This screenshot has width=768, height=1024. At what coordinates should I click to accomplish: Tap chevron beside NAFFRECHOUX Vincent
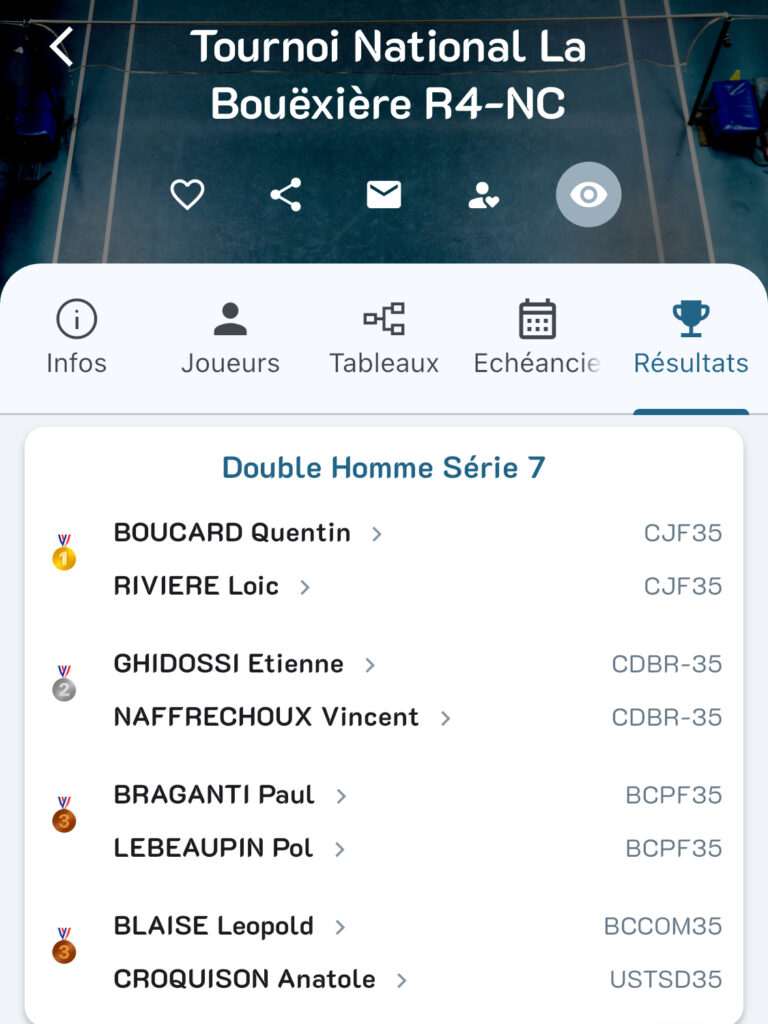coord(445,718)
